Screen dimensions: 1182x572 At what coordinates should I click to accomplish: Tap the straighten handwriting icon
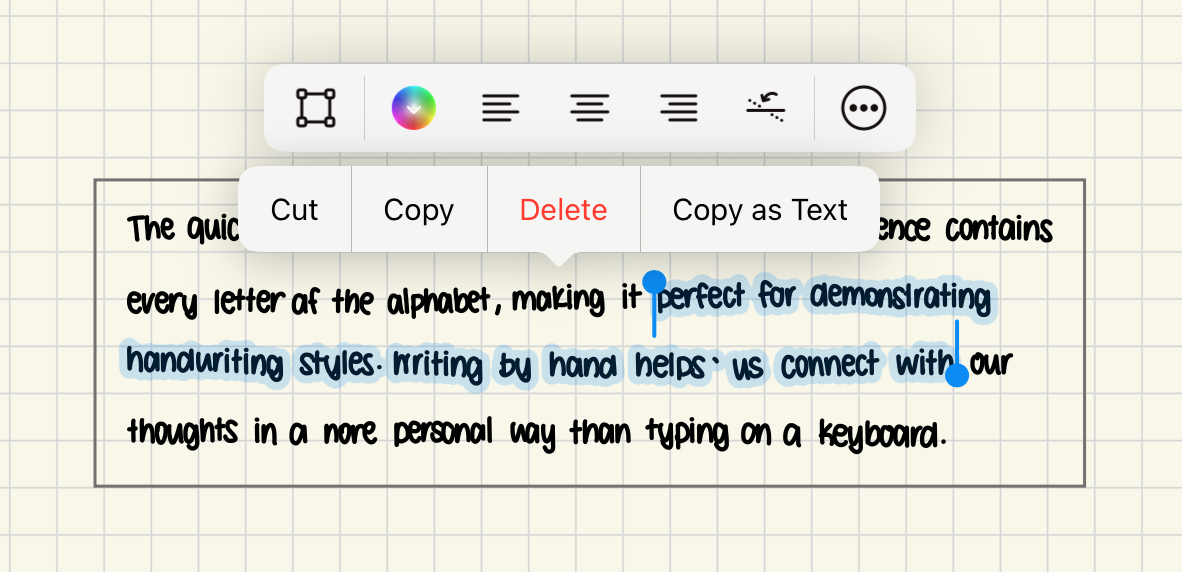pyautogui.click(x=766, y=108)
